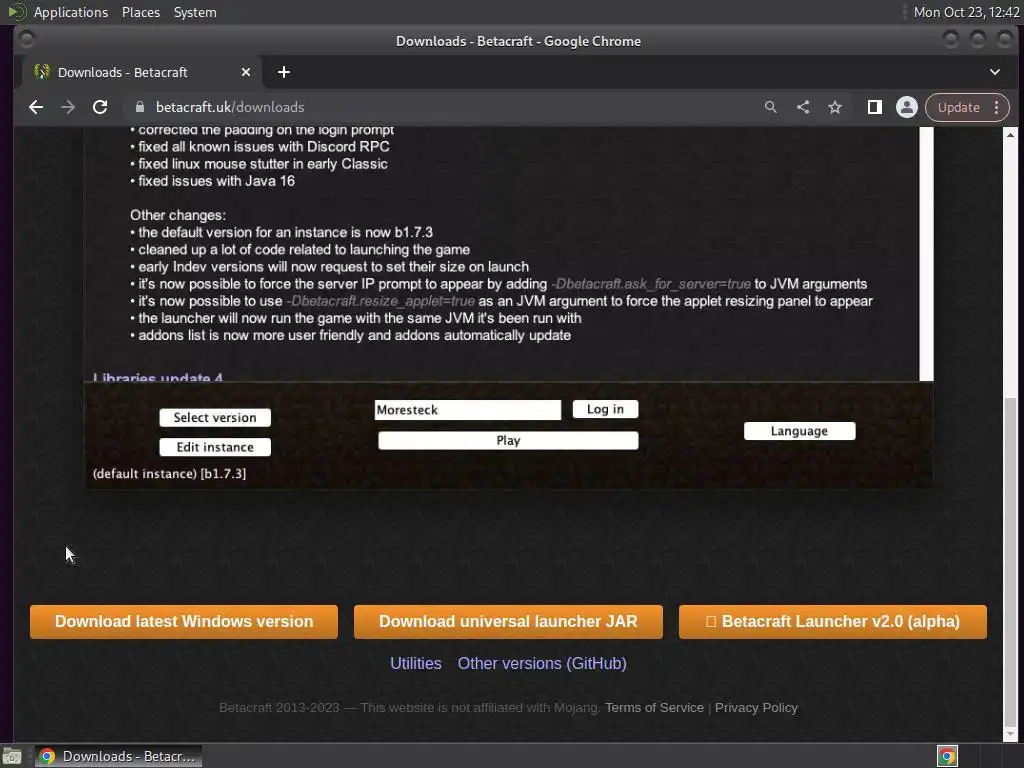Click the Betacraft favicon on the tab
The width and height of the screenshot is (1024, 768).
coord(41,72)
